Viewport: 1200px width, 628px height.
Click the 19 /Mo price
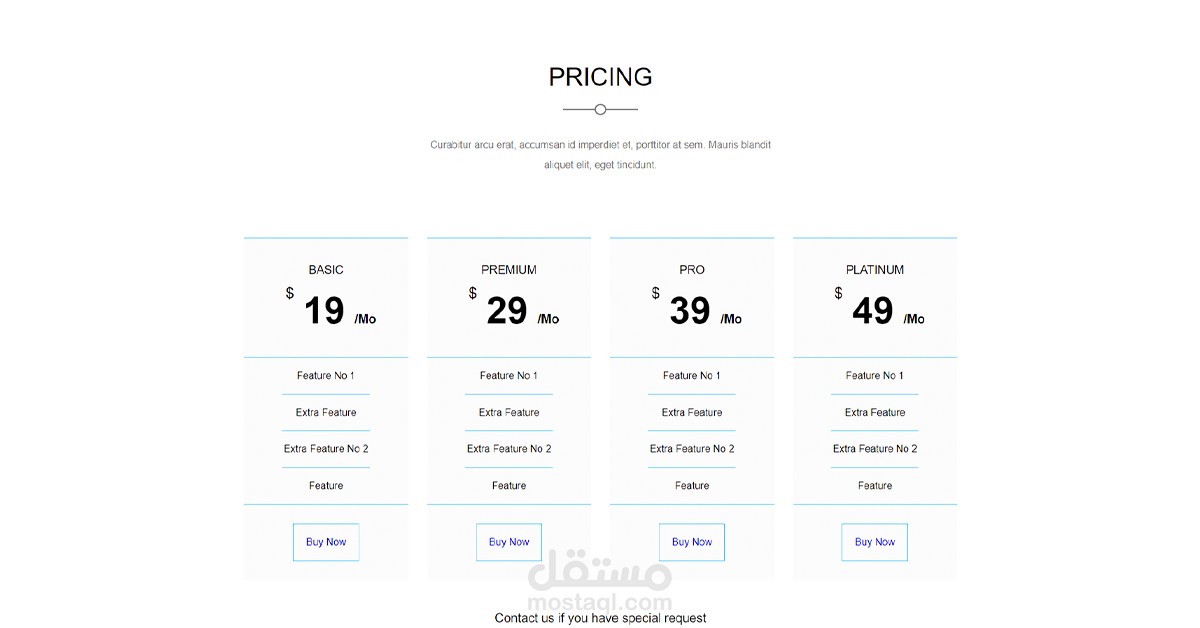pyautogui.click(x=330, y=311)
